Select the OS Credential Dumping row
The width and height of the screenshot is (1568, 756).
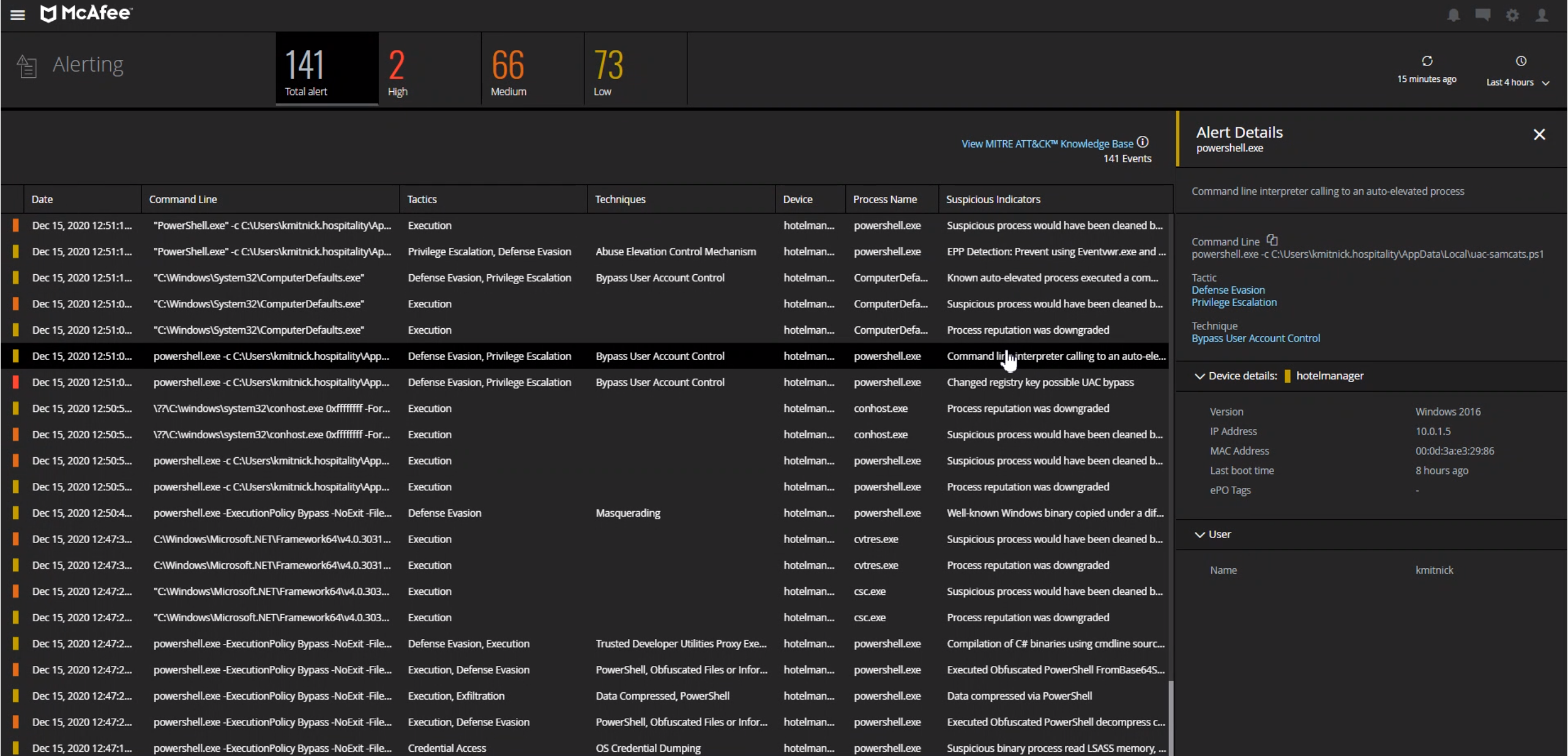[584, 748]
